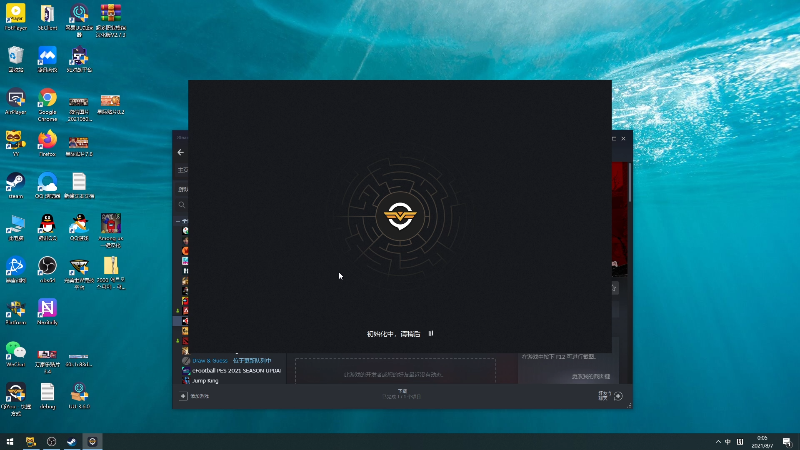This screenshot has width=800, height=450.
Task: Open the QQ Browser cloud icon
Action: [x=47, y=185]
